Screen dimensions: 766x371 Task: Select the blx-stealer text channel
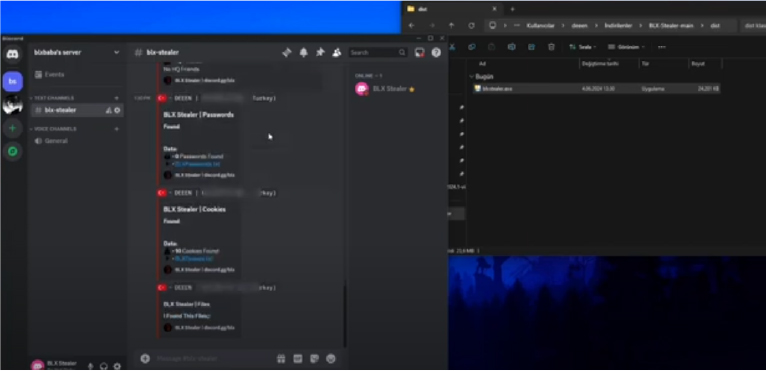pos(77,110)
